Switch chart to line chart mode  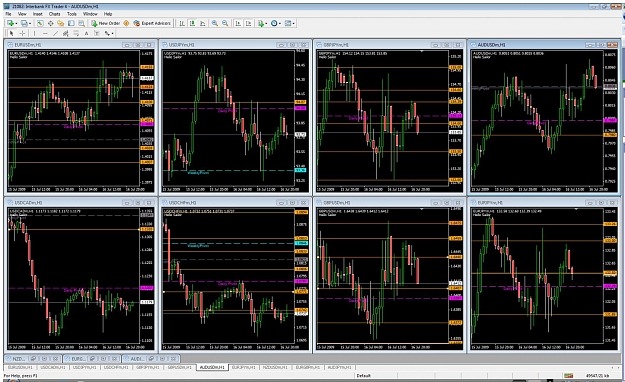203,24
